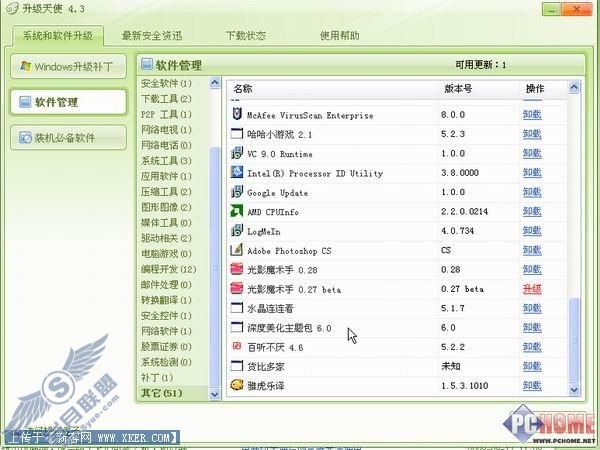The image size is (600, 450).
Task: Click the 升级天使 title bar logo
Action: click(x=13, y=8)
